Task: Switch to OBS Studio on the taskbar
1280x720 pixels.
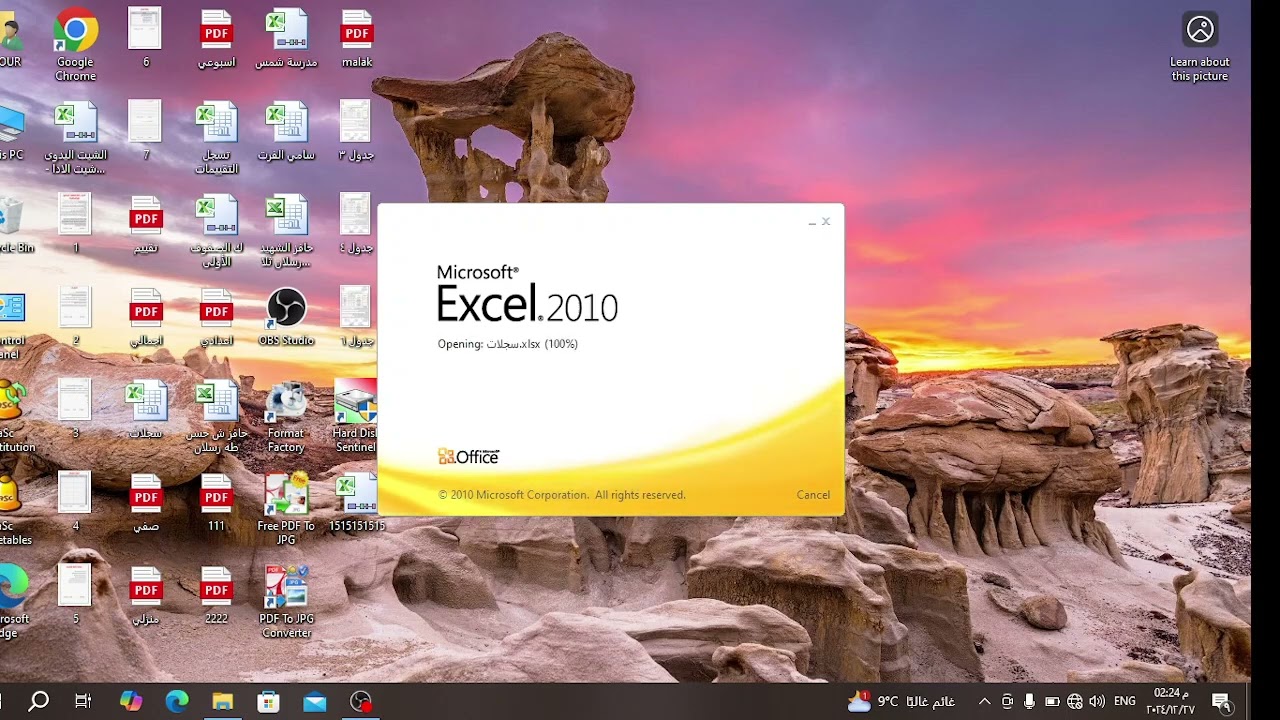Action: (x=361, y=701)
